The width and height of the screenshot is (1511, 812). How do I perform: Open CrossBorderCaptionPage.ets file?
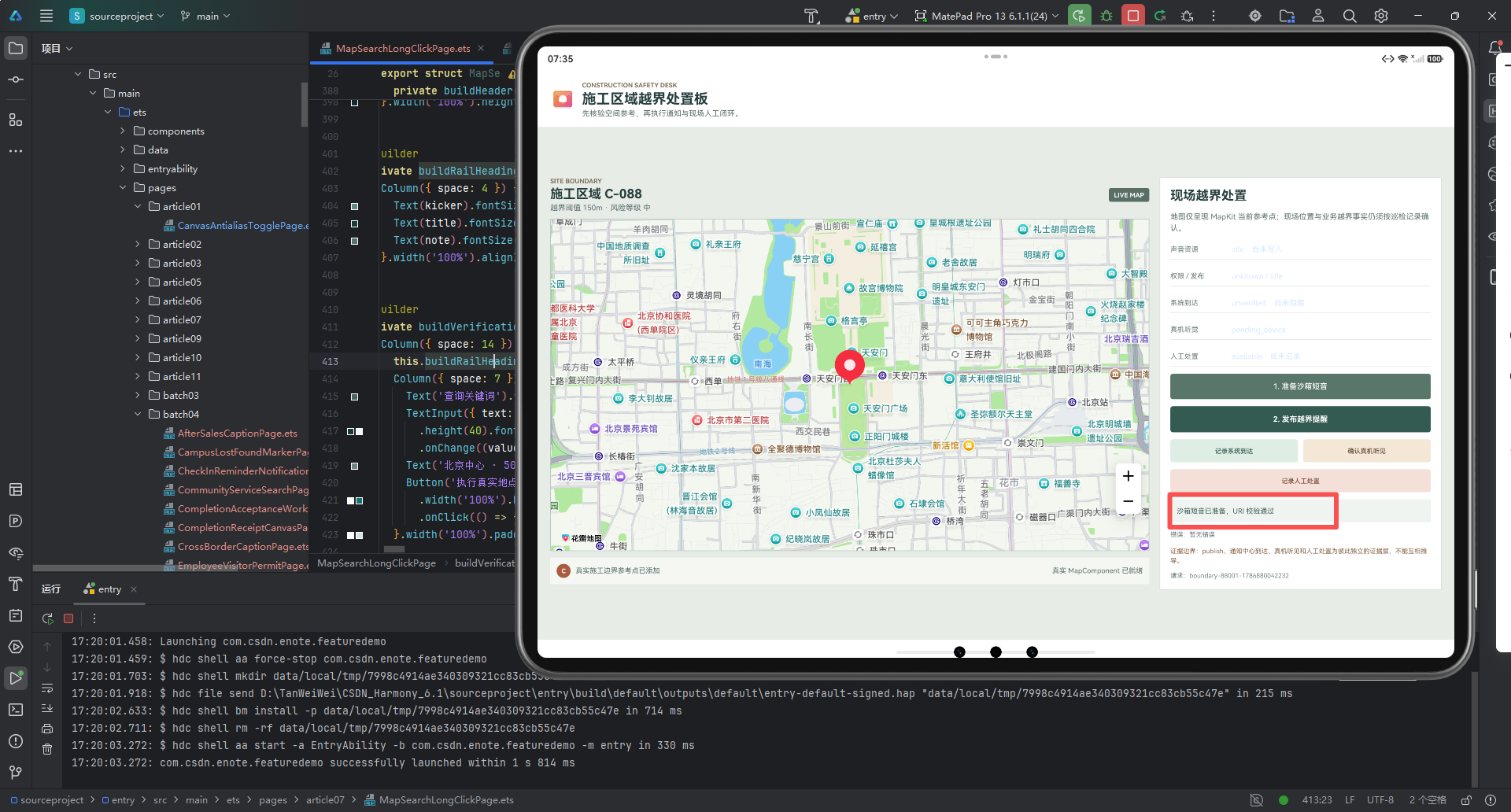tap(236, 546)
